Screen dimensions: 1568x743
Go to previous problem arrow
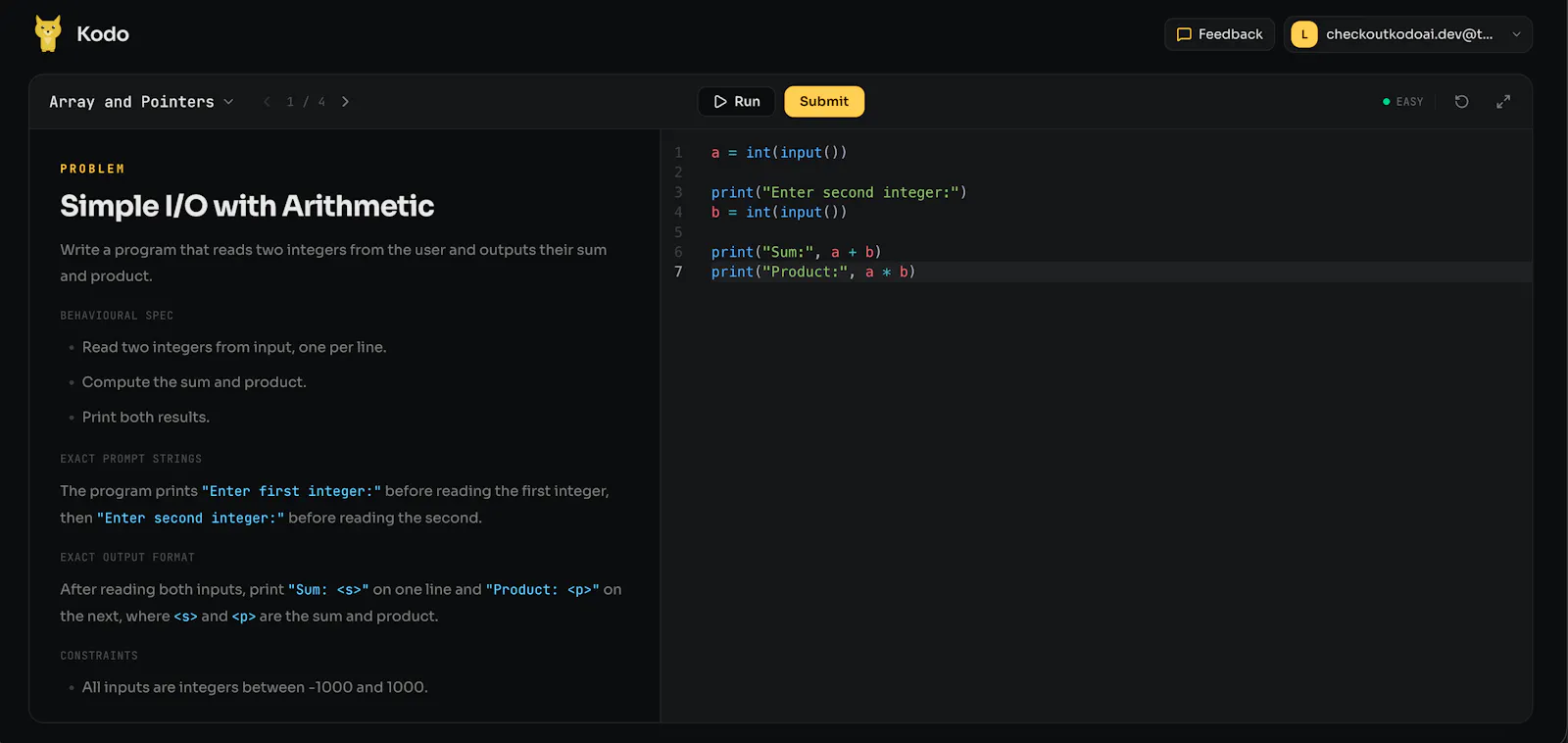click(x=267, y=102)
